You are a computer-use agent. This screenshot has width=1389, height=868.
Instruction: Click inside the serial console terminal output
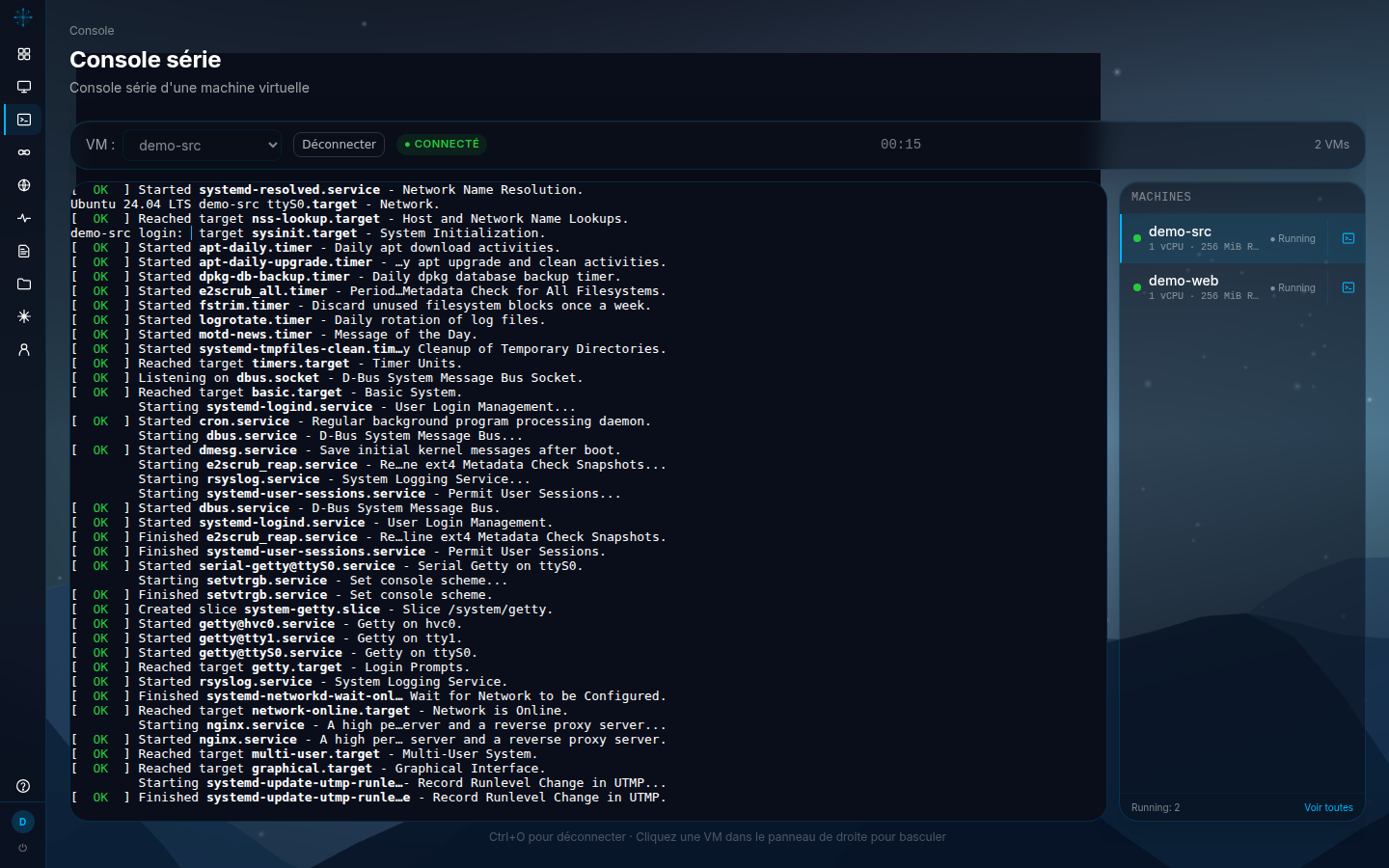(x=587, y=502)
